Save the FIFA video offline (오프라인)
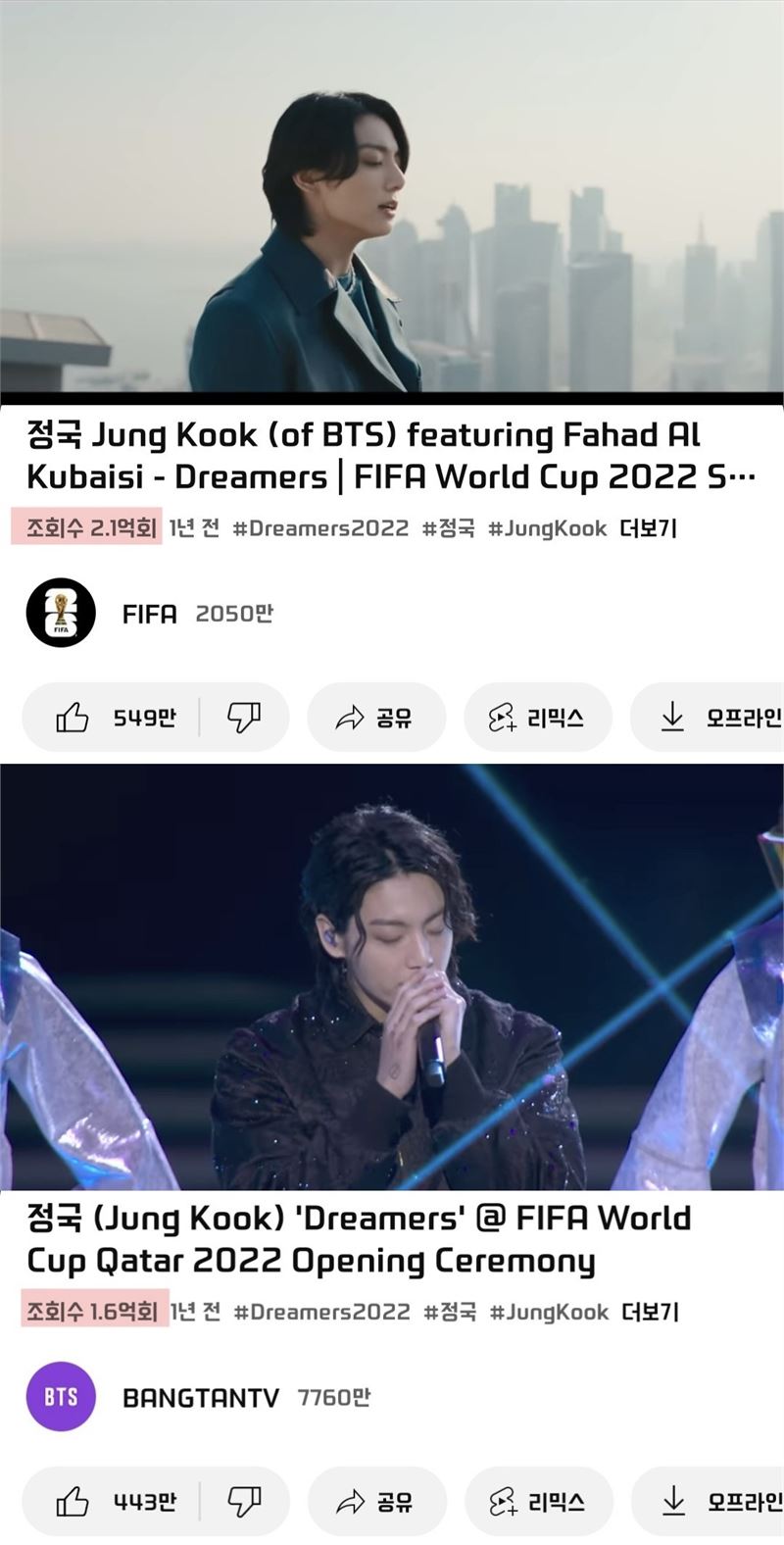The width and height of the screenshot is (784, 1545). [x=708, y=718]
